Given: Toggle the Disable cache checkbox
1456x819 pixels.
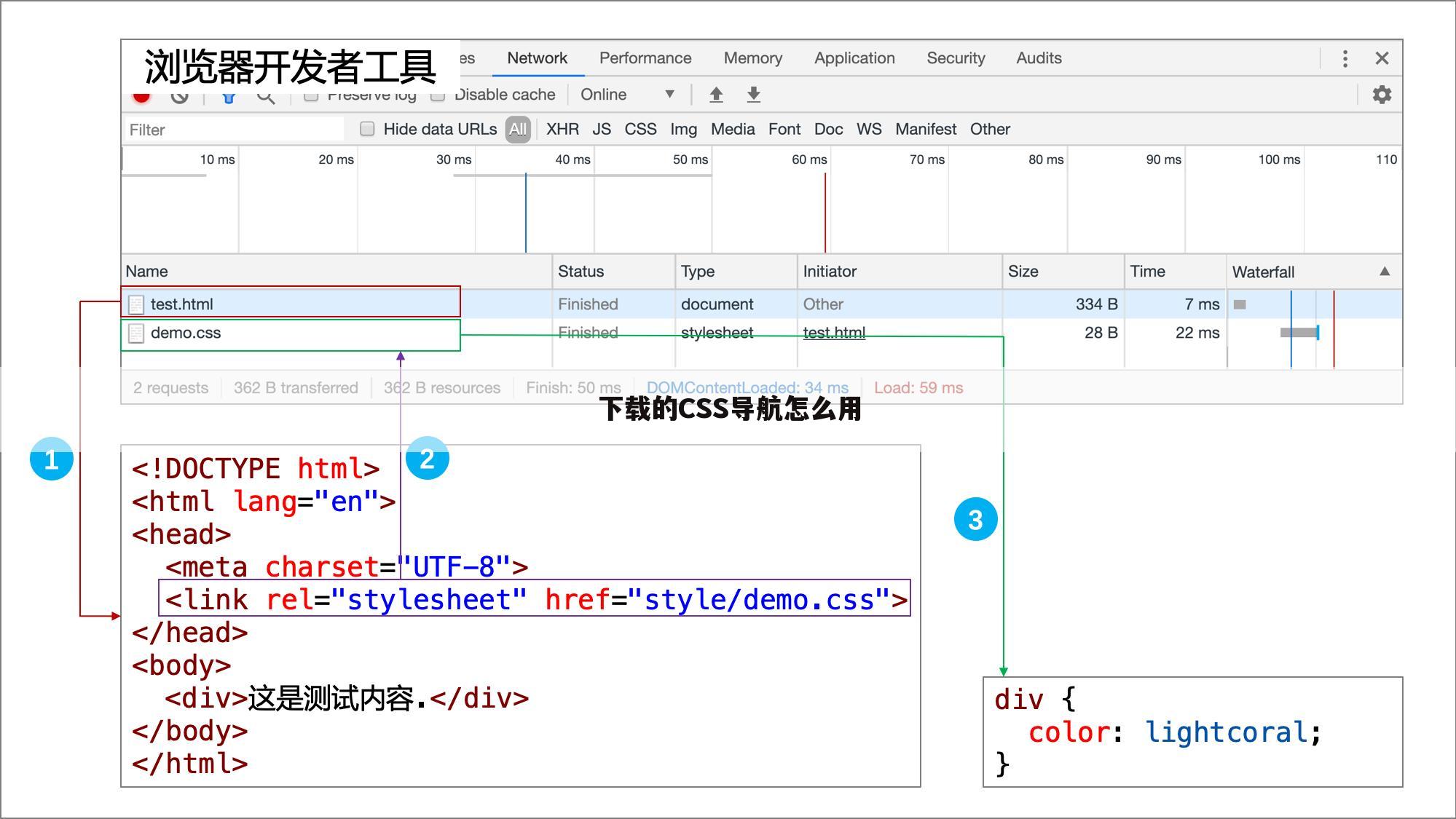Looking at the screenshot, I should [x=438, y=97].
